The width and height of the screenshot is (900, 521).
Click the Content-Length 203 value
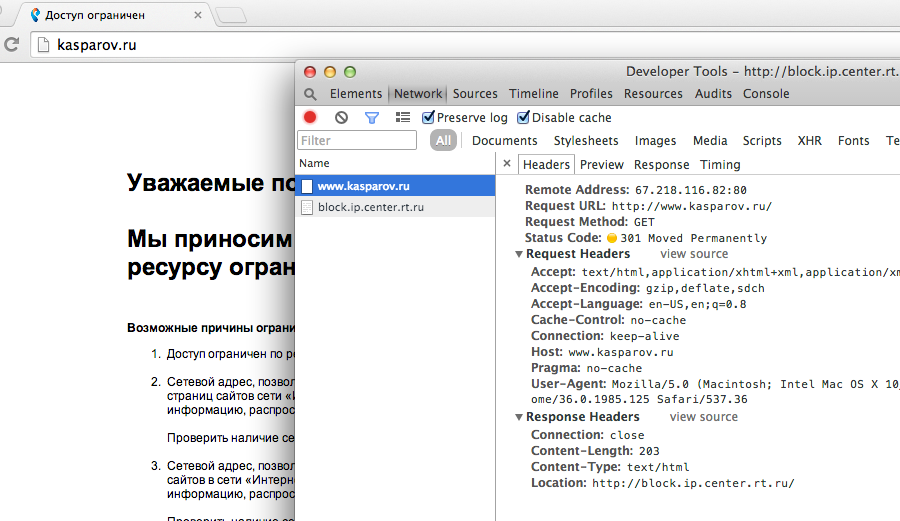coord(649,451)
